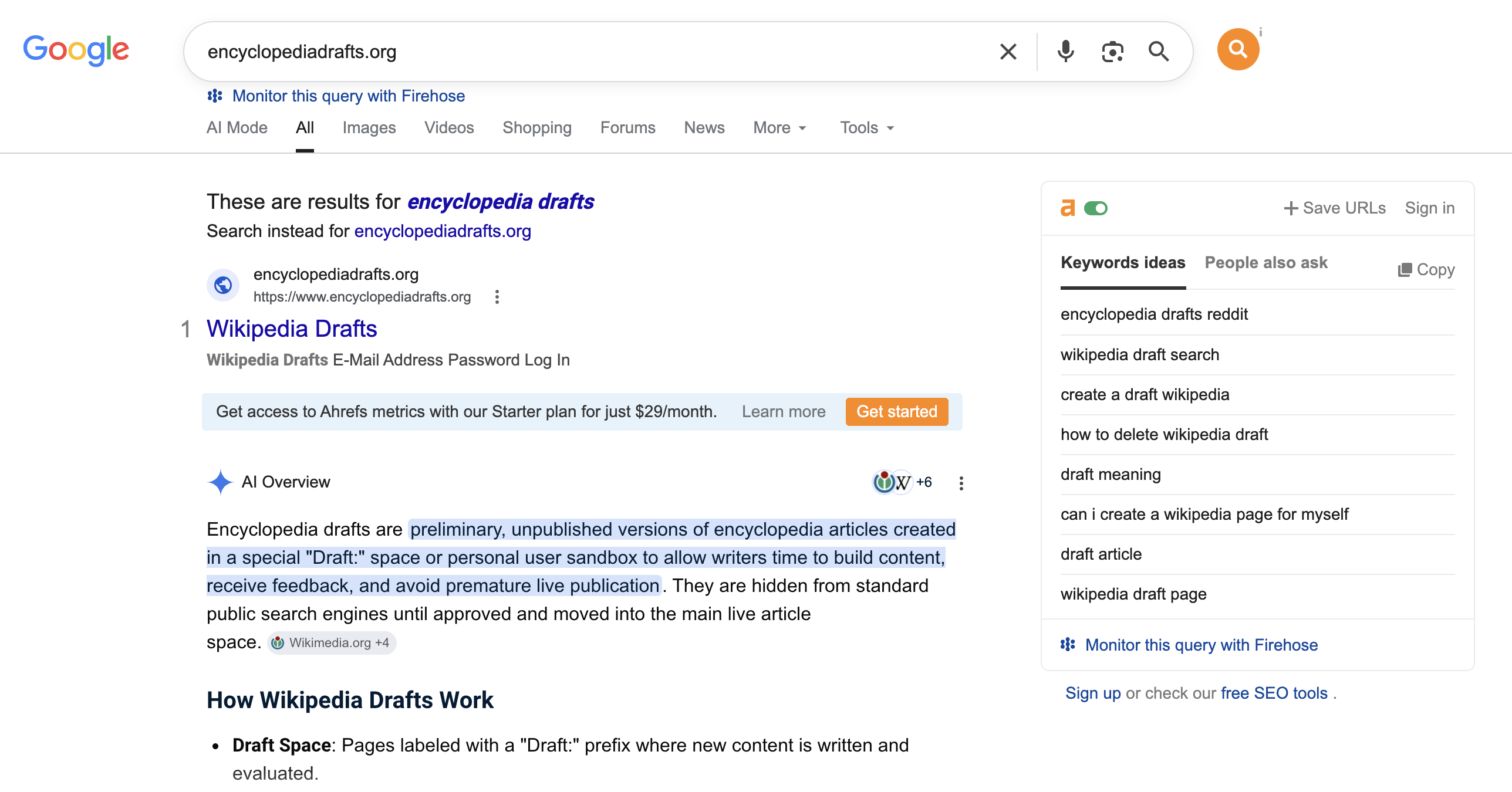Click the search query input field

tap(593, 52)
